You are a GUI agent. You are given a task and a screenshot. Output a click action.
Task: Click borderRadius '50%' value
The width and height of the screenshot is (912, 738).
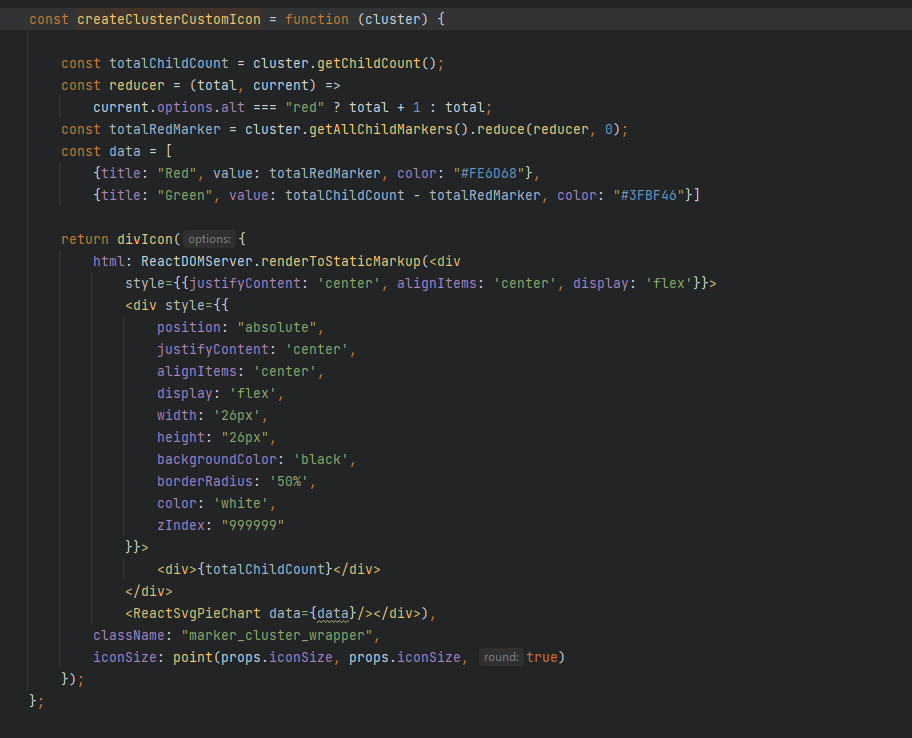pos(288,482)
